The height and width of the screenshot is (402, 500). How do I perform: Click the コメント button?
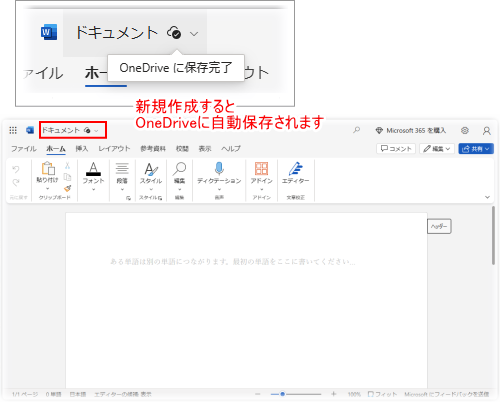tap(396, 149)
